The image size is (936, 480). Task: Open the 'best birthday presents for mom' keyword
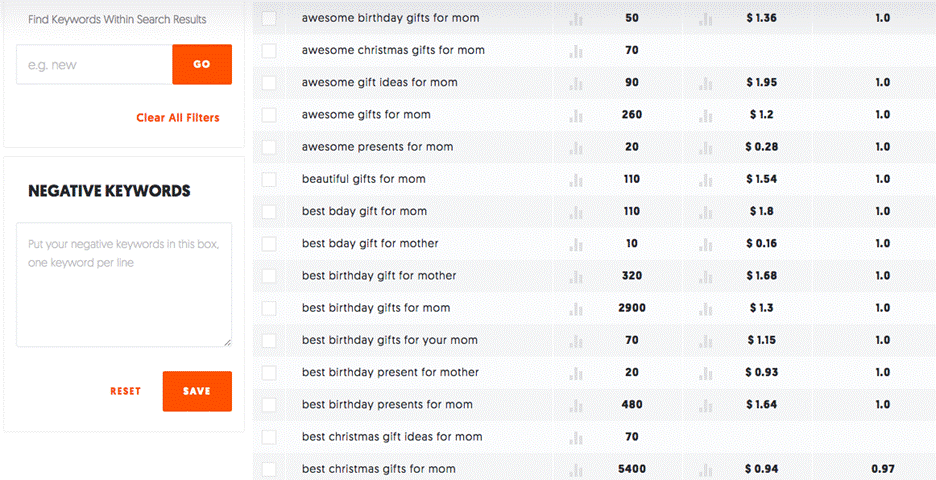[387, 405]
